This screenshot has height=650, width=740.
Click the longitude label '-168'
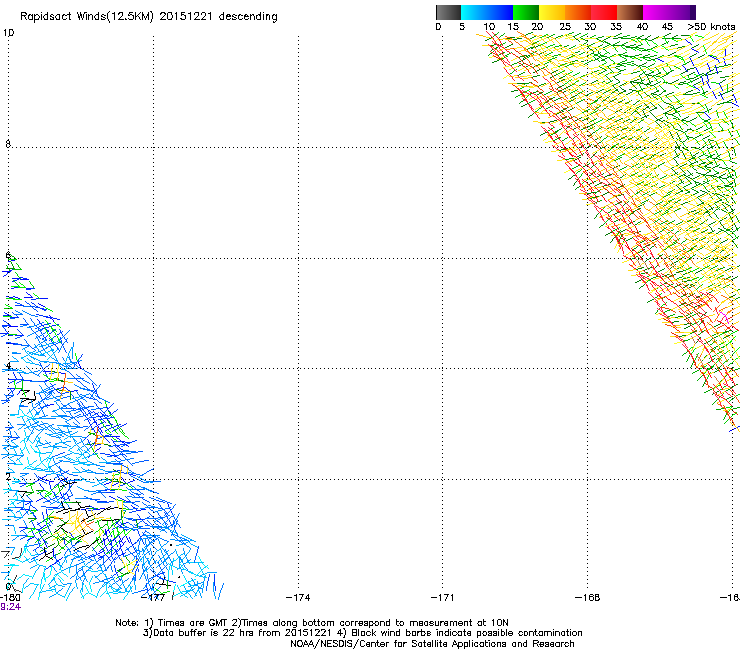[x=588, y=598]
